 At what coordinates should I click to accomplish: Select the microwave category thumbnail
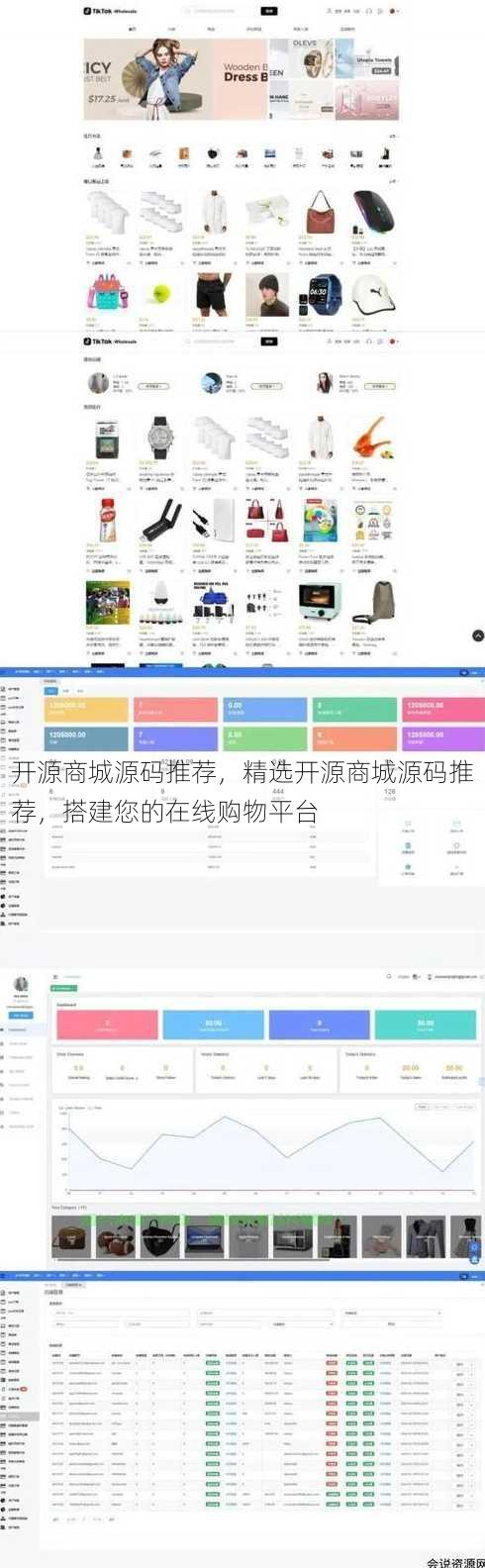pyautogui.click(x=292, y=1236)
